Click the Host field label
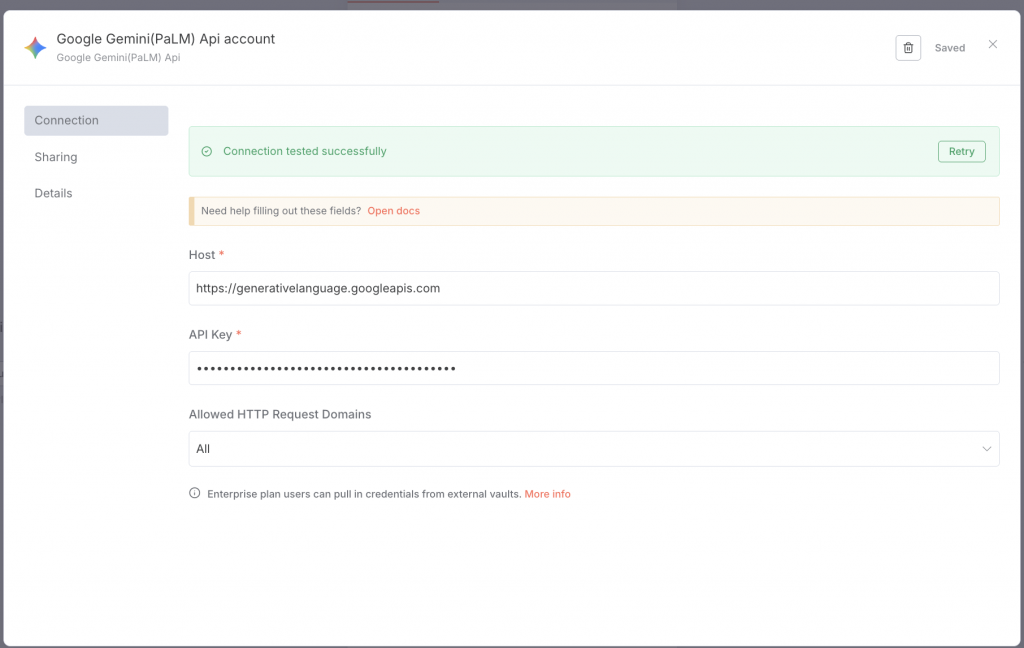 (x=202, y=255)
